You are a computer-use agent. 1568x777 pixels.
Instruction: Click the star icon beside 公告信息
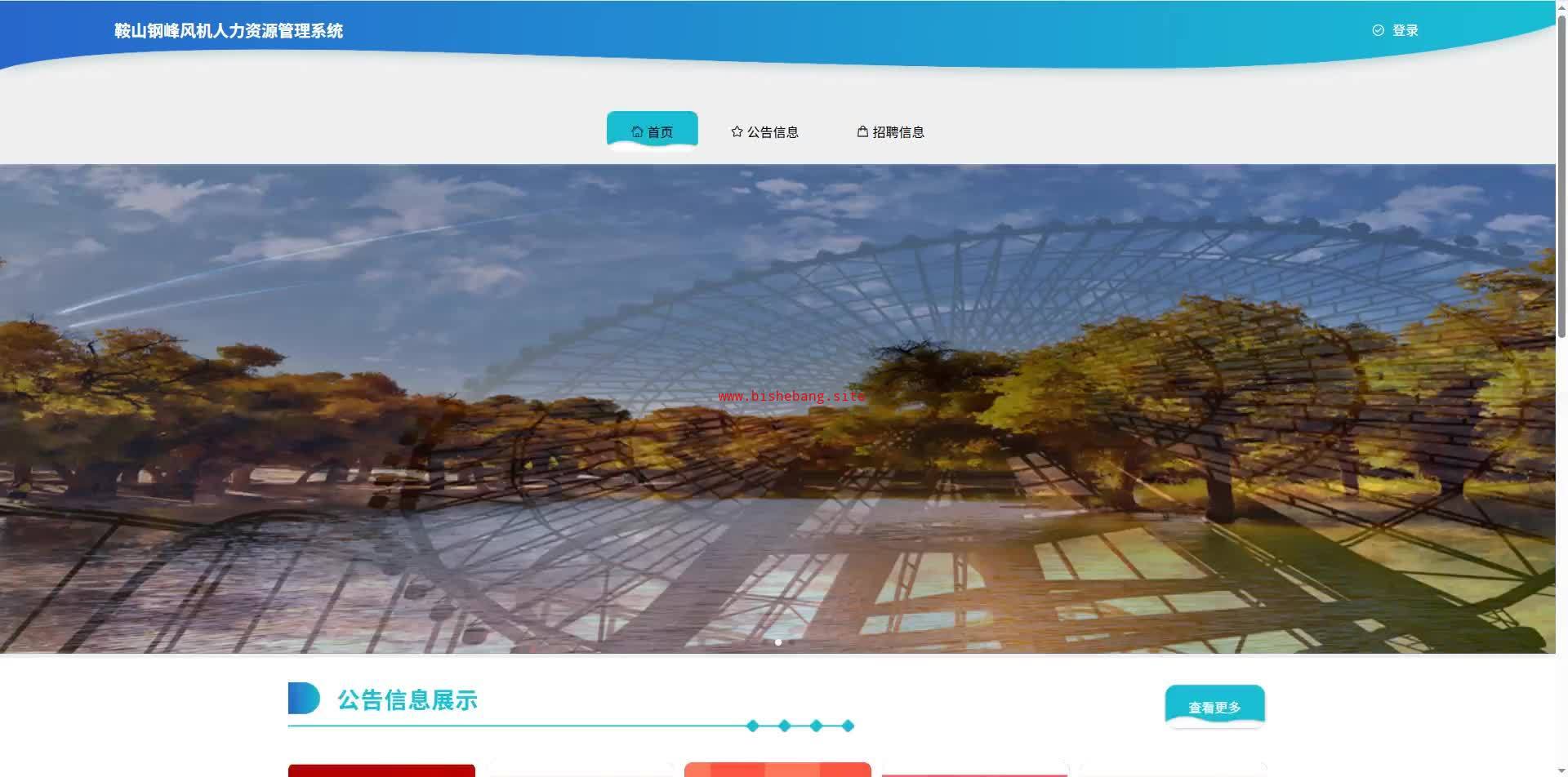coord(737,131)
